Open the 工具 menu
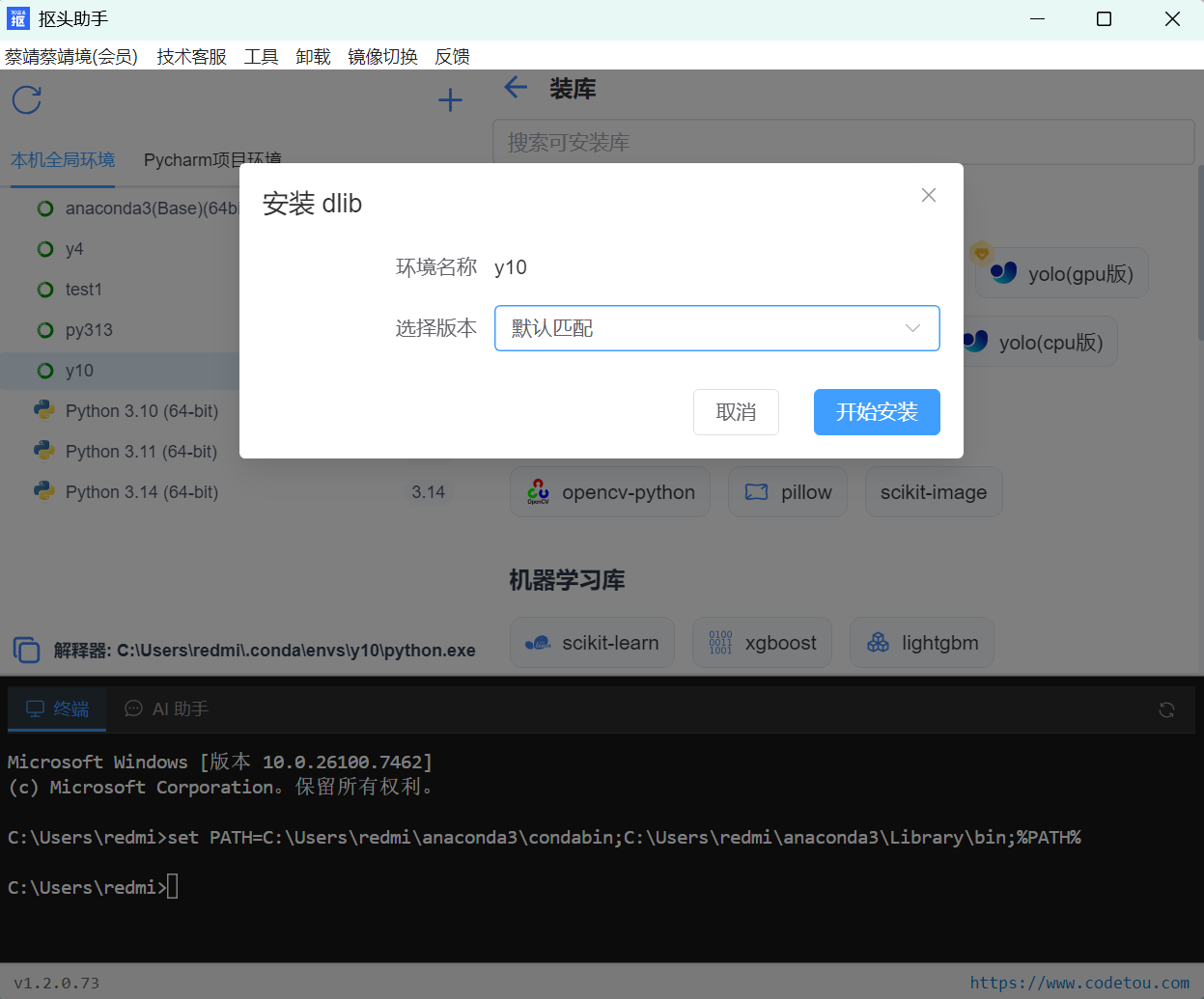The height and width of the screenshot is (999, 1204). coord(260,56)
